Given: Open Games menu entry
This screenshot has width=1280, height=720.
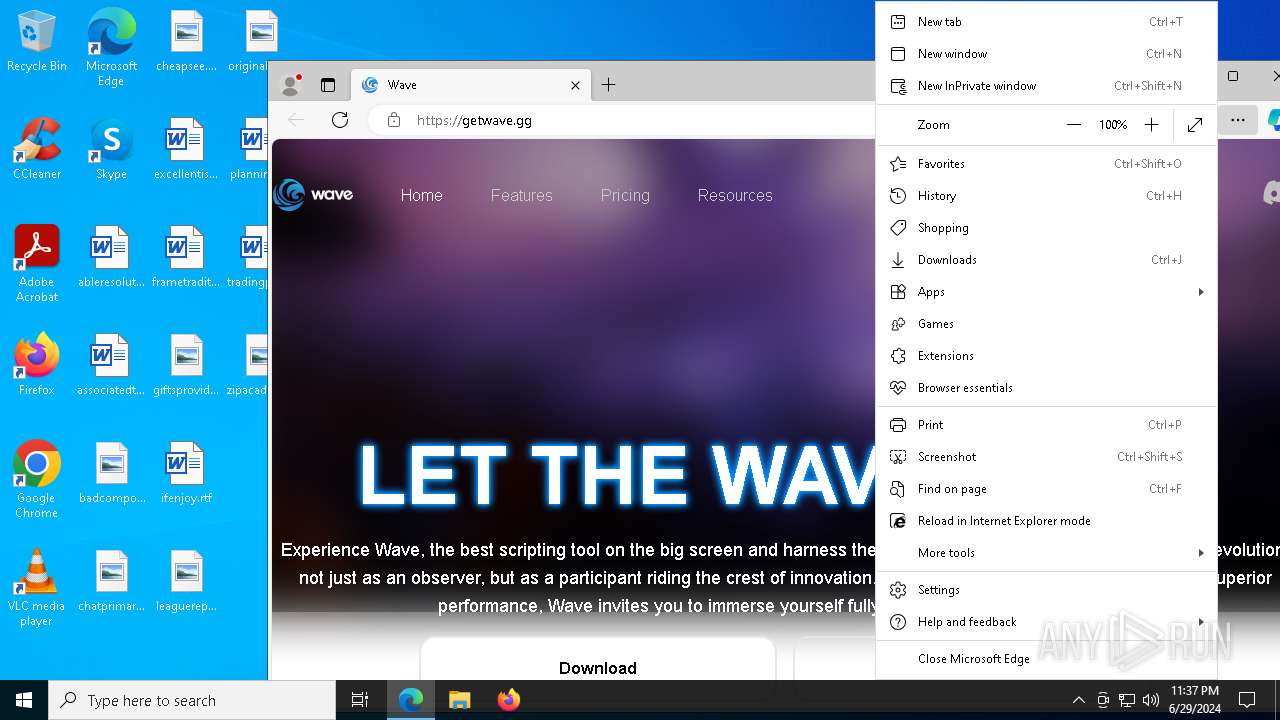Looking at the screenshot, I should point(1046,324).
